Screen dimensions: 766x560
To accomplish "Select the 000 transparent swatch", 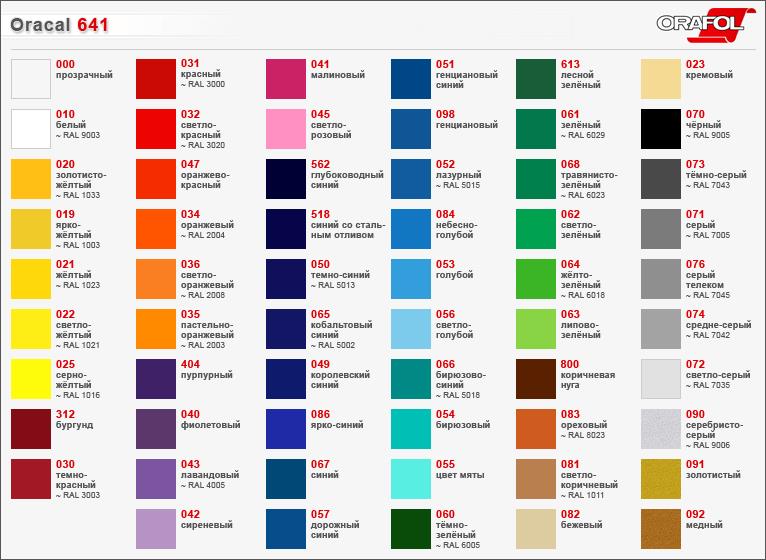I will pyautogui.click(x=30, y=79).
